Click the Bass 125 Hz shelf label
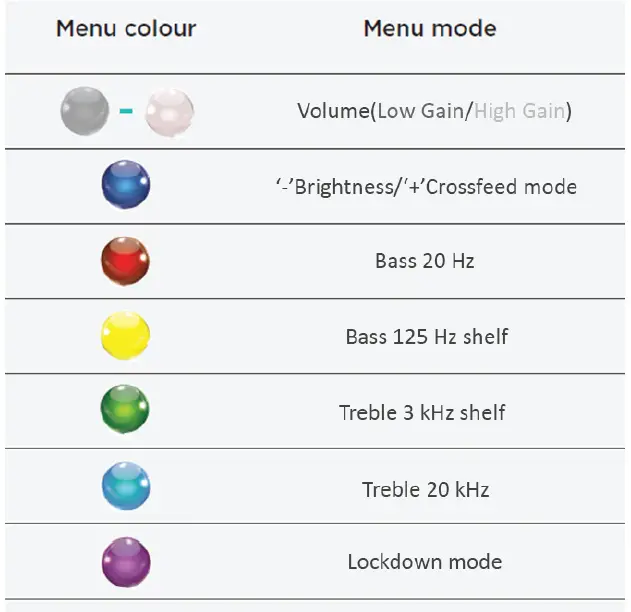Image resolution: width=631 pixels, height=612 pixels. 427,337
